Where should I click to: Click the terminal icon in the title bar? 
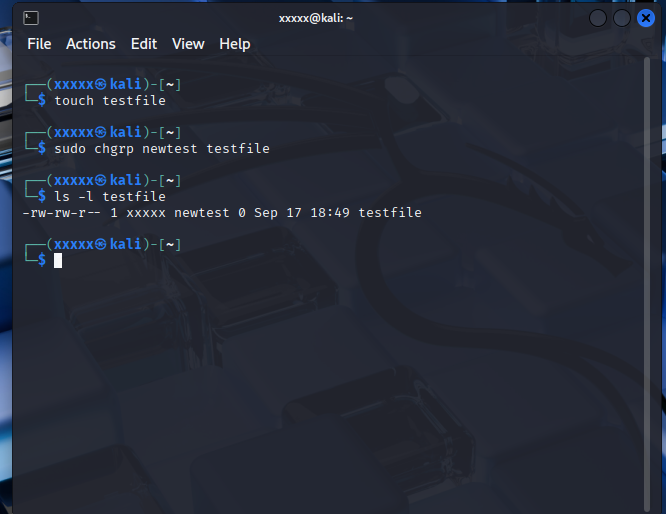pos(32,18)
